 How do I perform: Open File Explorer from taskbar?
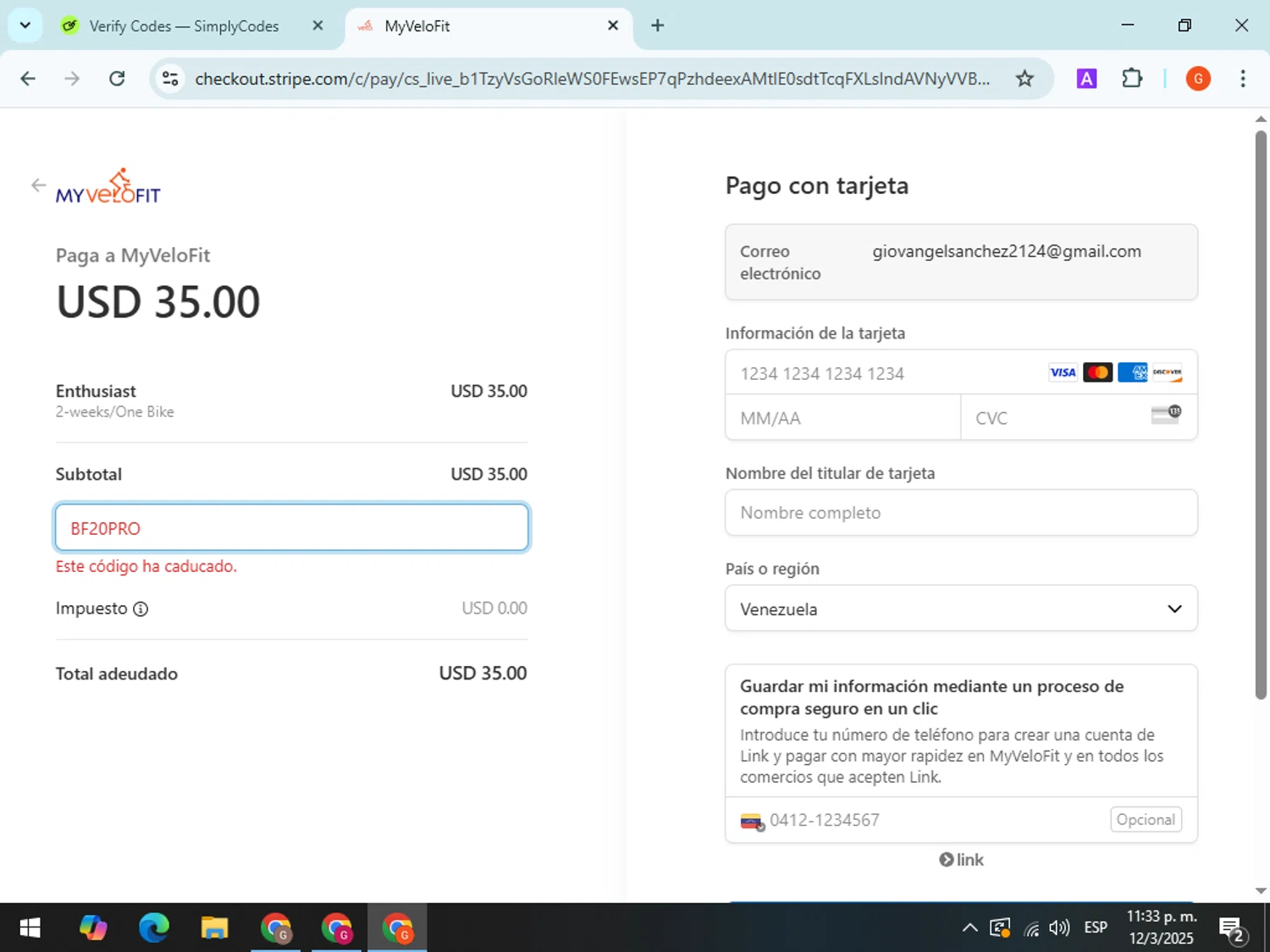point(214,928)
